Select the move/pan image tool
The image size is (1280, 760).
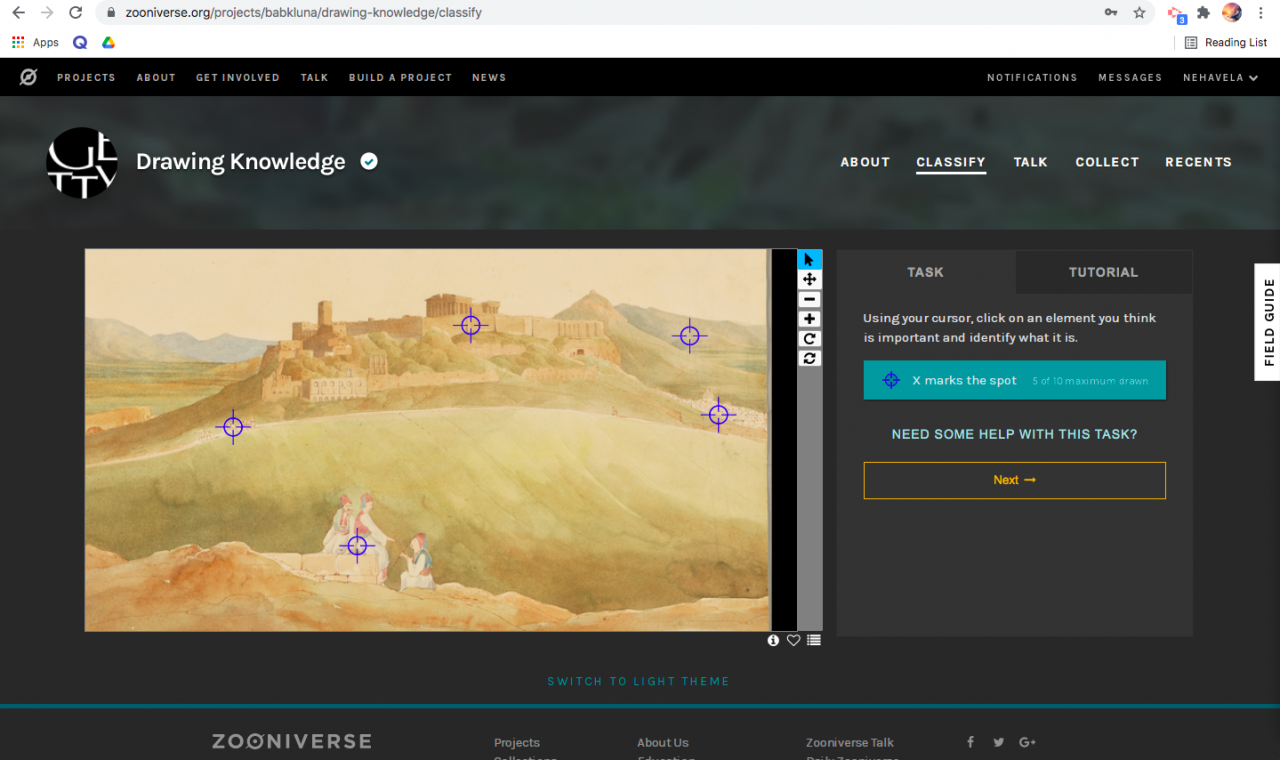click(x=810, y=280)
